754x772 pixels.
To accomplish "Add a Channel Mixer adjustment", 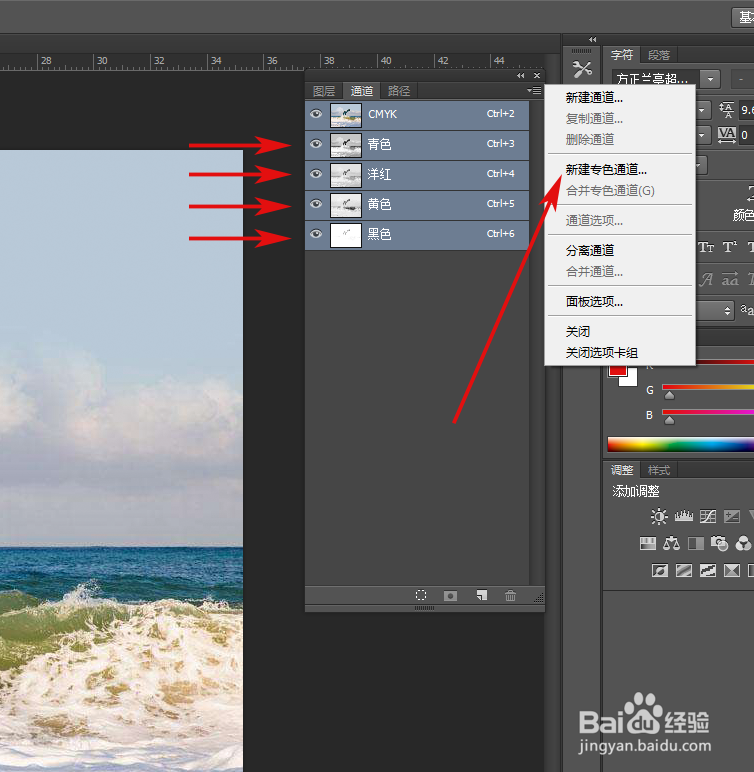I will 743,544.
